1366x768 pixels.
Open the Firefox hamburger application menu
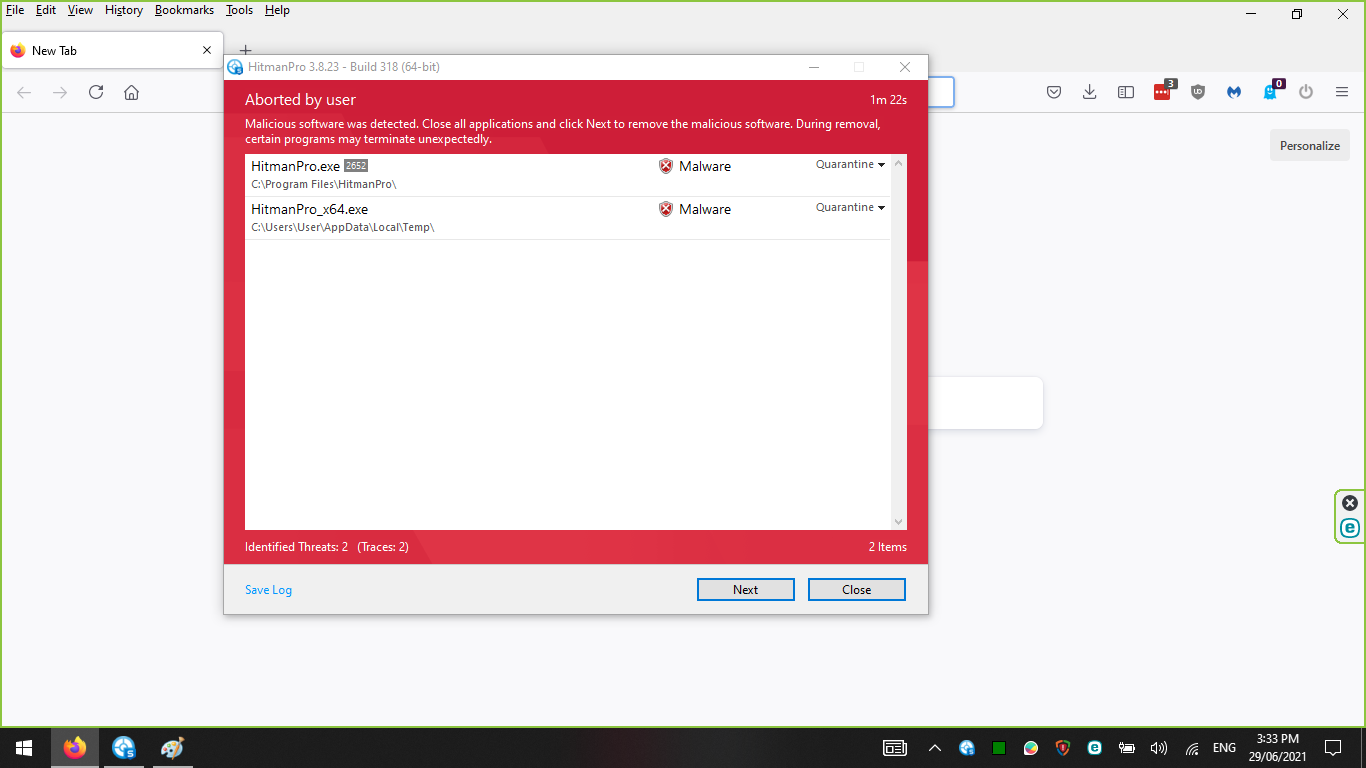coord(1342,92)
